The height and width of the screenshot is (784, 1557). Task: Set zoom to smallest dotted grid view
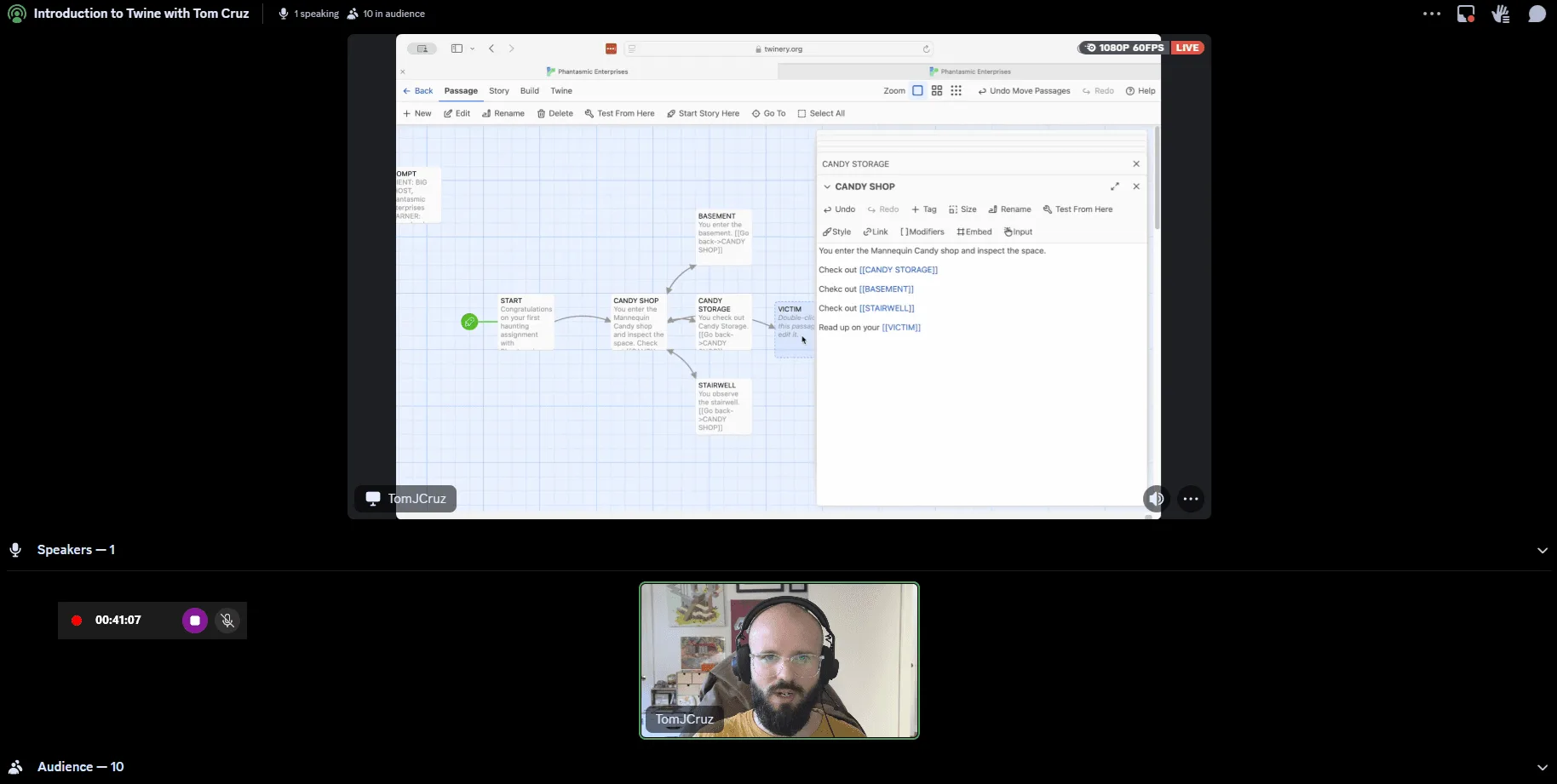pos(957,91)
